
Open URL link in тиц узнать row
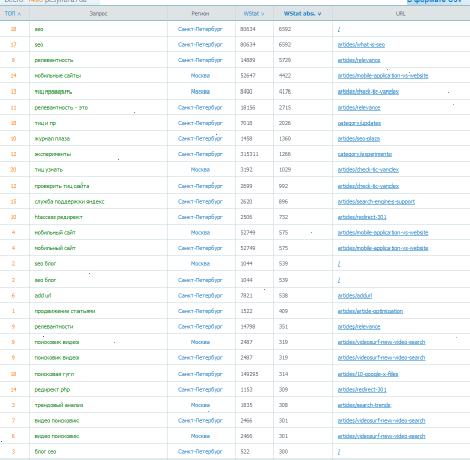[368, 170]
